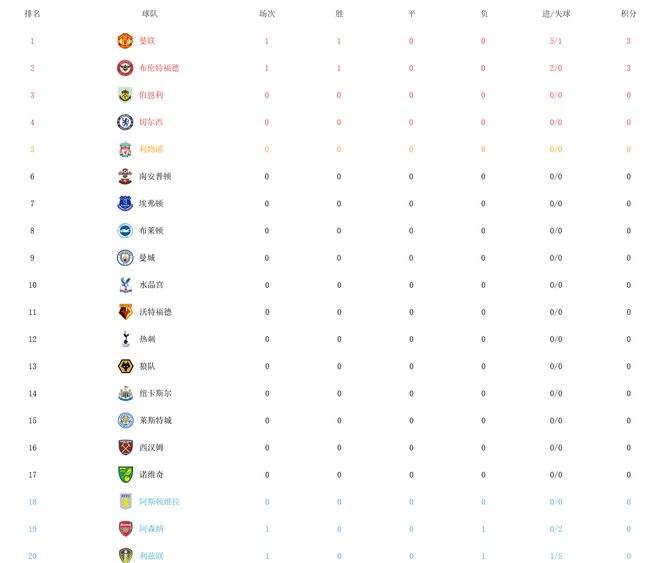The height and width of the screenshot is (563, 650).
Task: Click the Wolves club crest
Action: pos(125,366)
